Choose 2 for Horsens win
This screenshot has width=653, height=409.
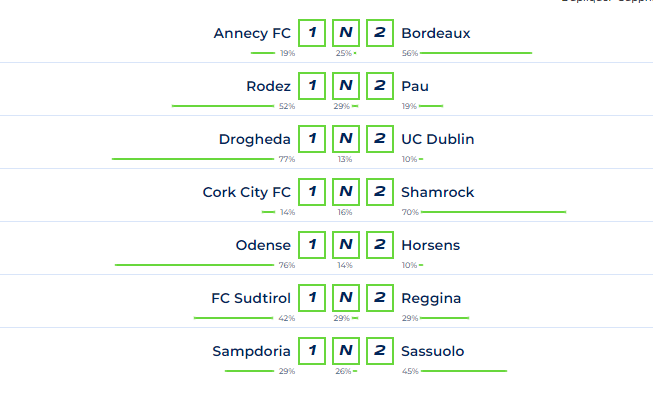pos(380,245)
